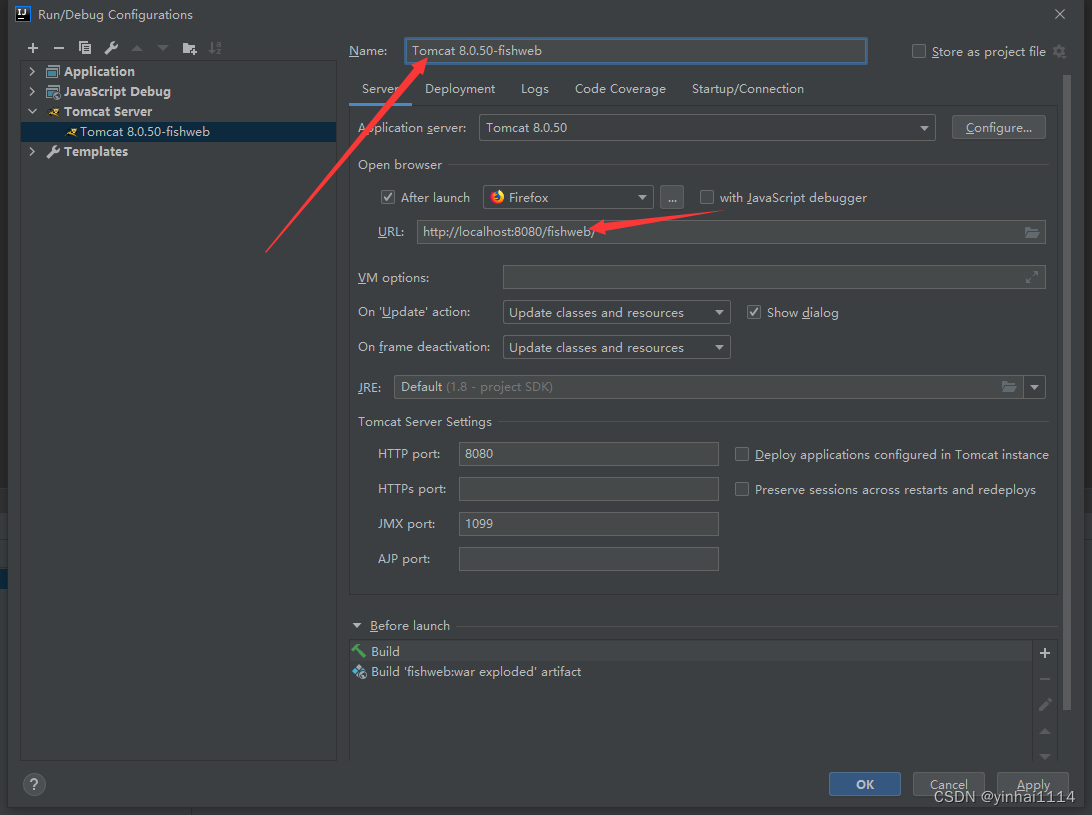Move the Before launch task up

pyautogui.click(x=1045, y=731)
